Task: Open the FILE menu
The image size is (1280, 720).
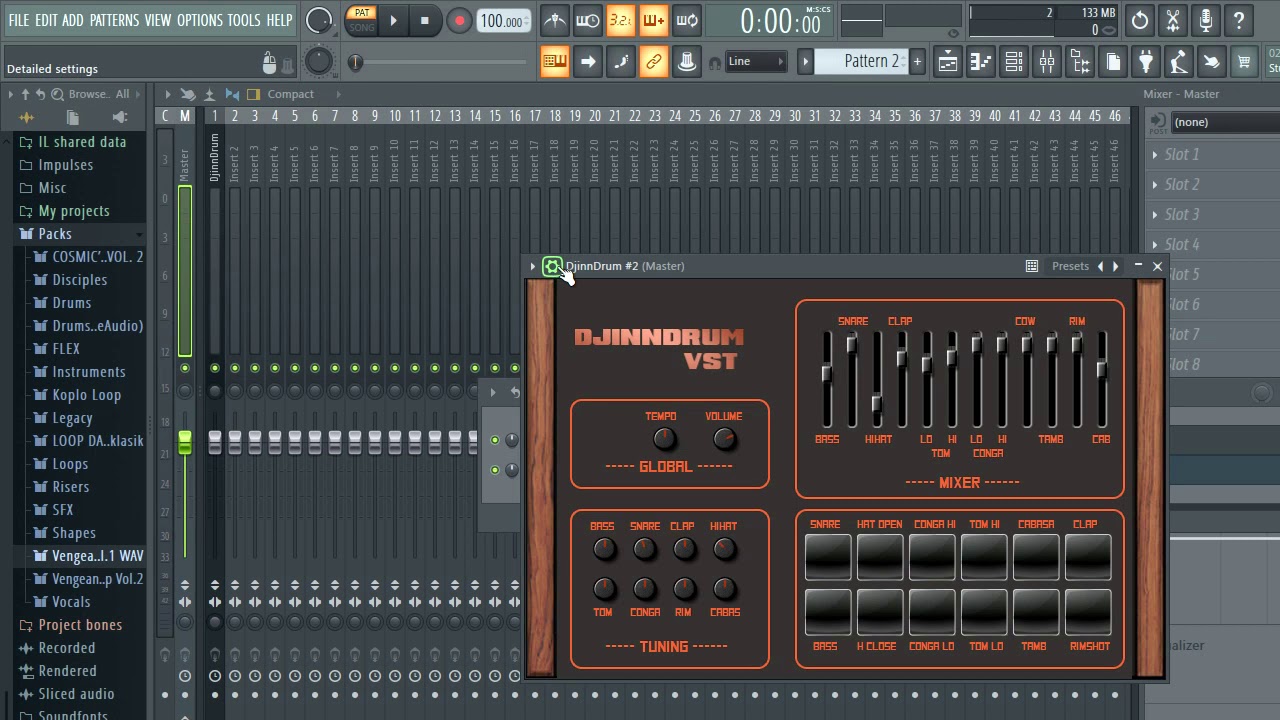Action: (19, 20)
